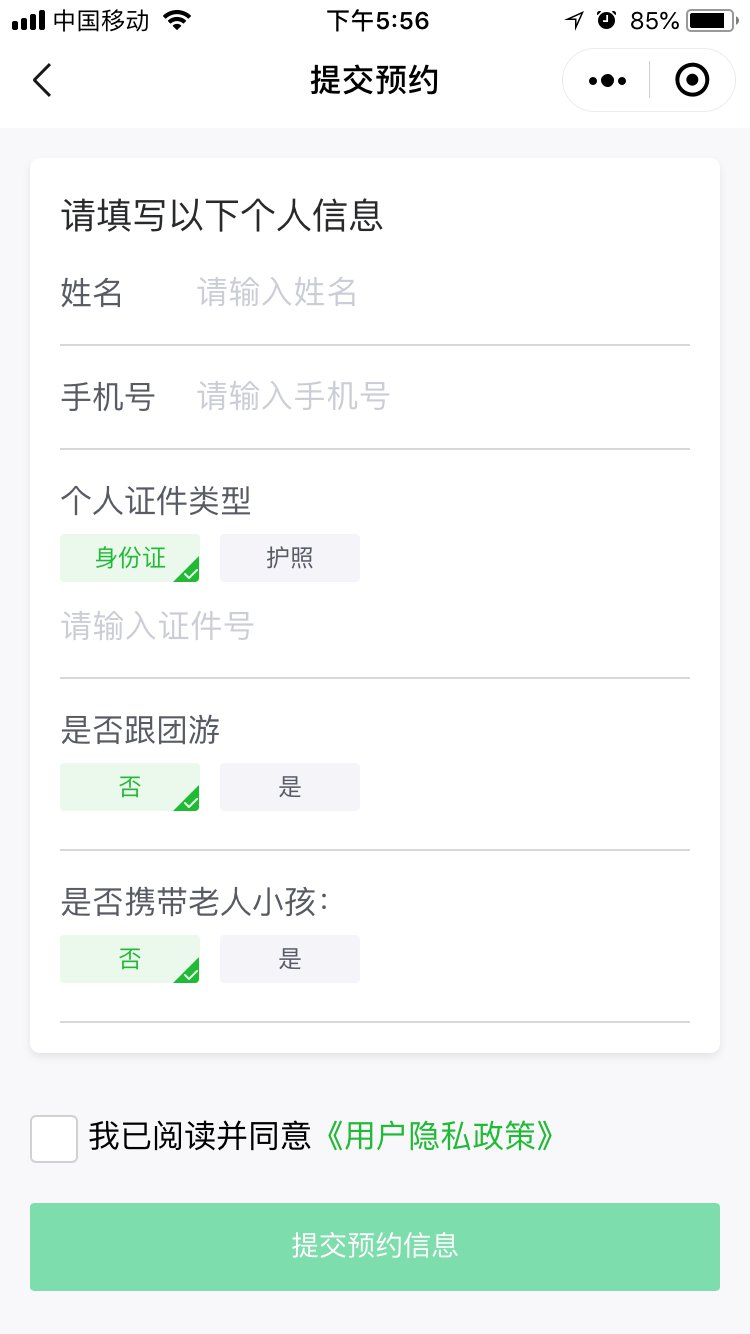Tap the Wi-Fi icon in status bar
The height and width of the screenshot is (1334, 750).
(x=177, y=20)
